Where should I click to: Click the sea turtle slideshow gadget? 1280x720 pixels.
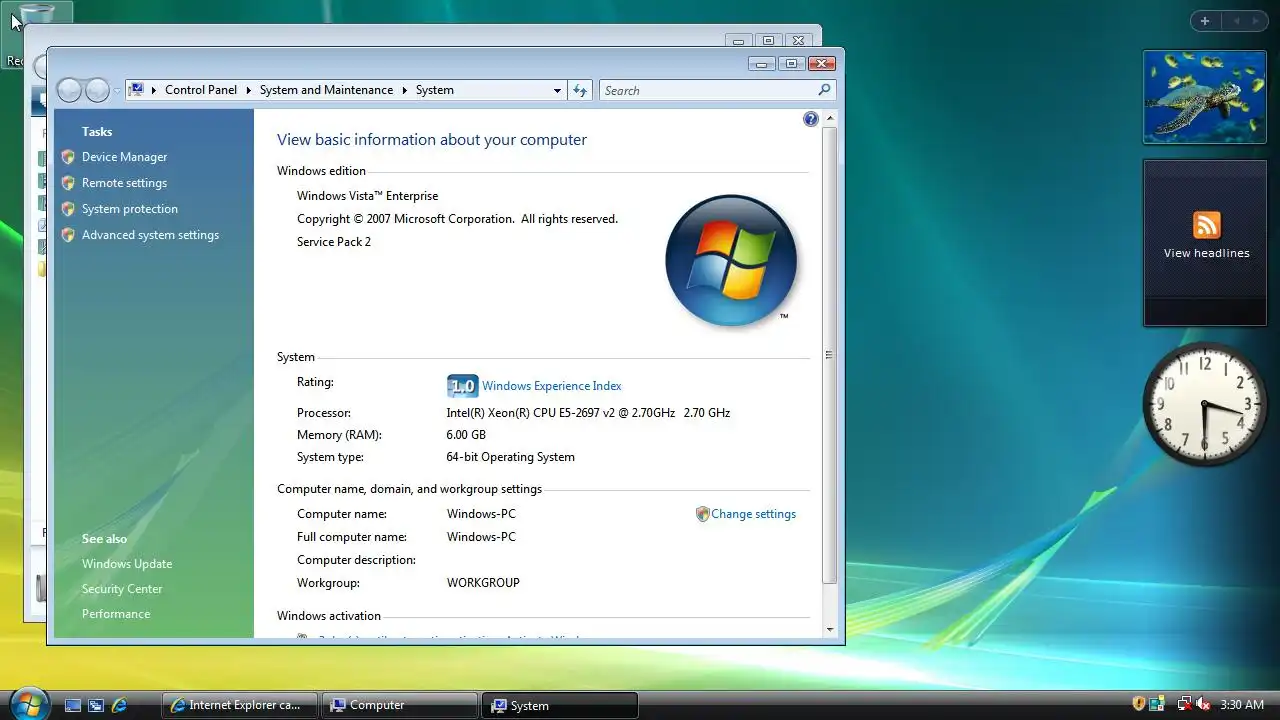pyautogui.click(x=1205, y=97)
